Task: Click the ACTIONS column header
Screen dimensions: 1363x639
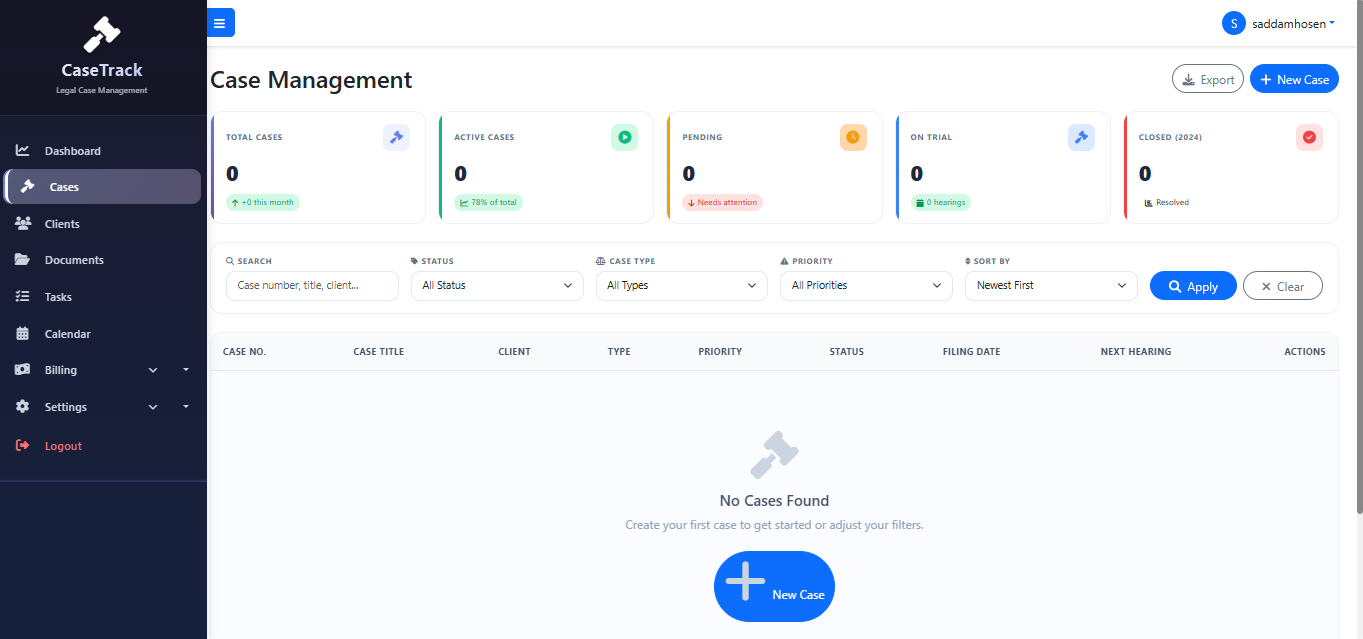Action: (1305, 352)
